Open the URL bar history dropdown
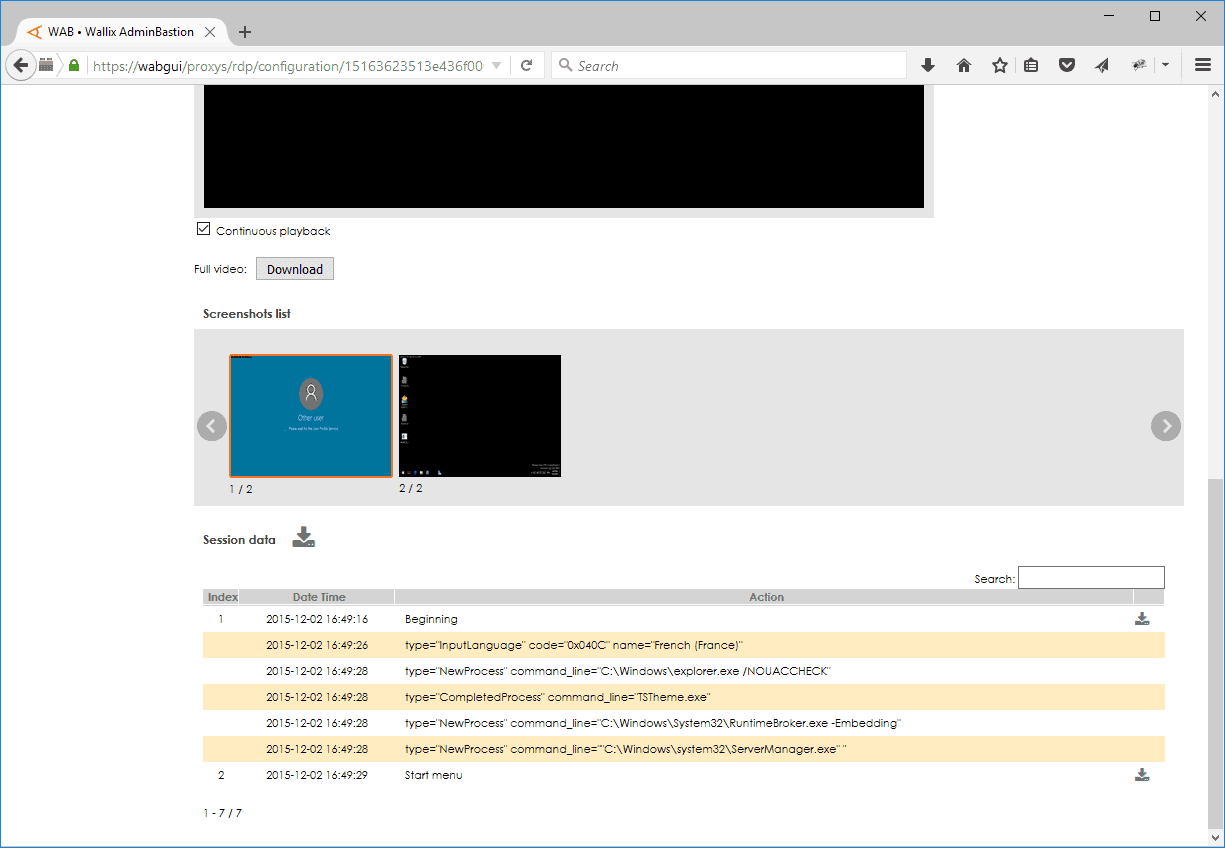Screen dimensions: 1225x848 [497, 66]
